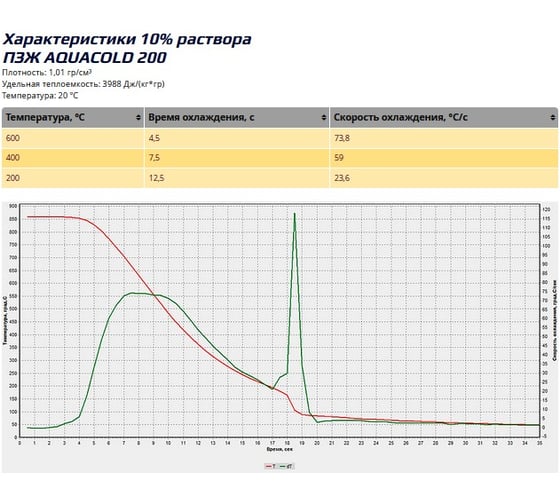Click the Время, сек axis title
The height and width of the screenshot is (504, 560).
click(280, 449)
